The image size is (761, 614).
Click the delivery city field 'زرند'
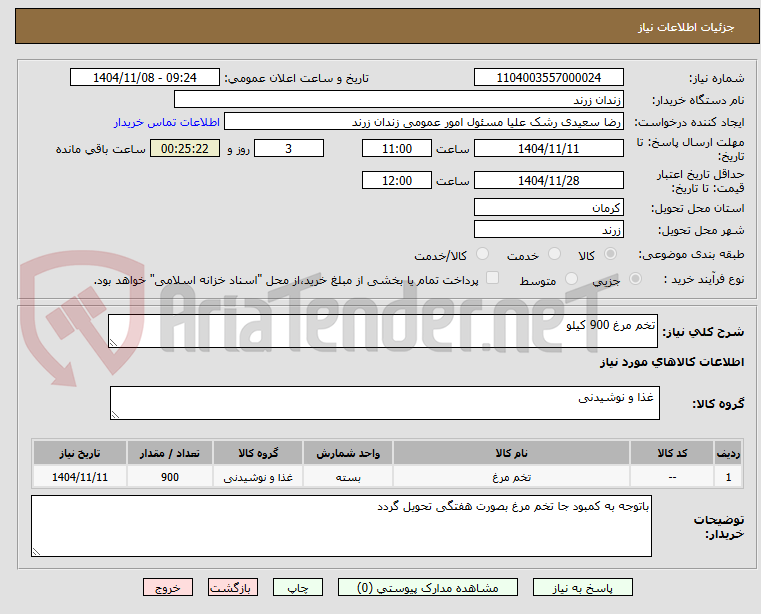tap(548, 230)
